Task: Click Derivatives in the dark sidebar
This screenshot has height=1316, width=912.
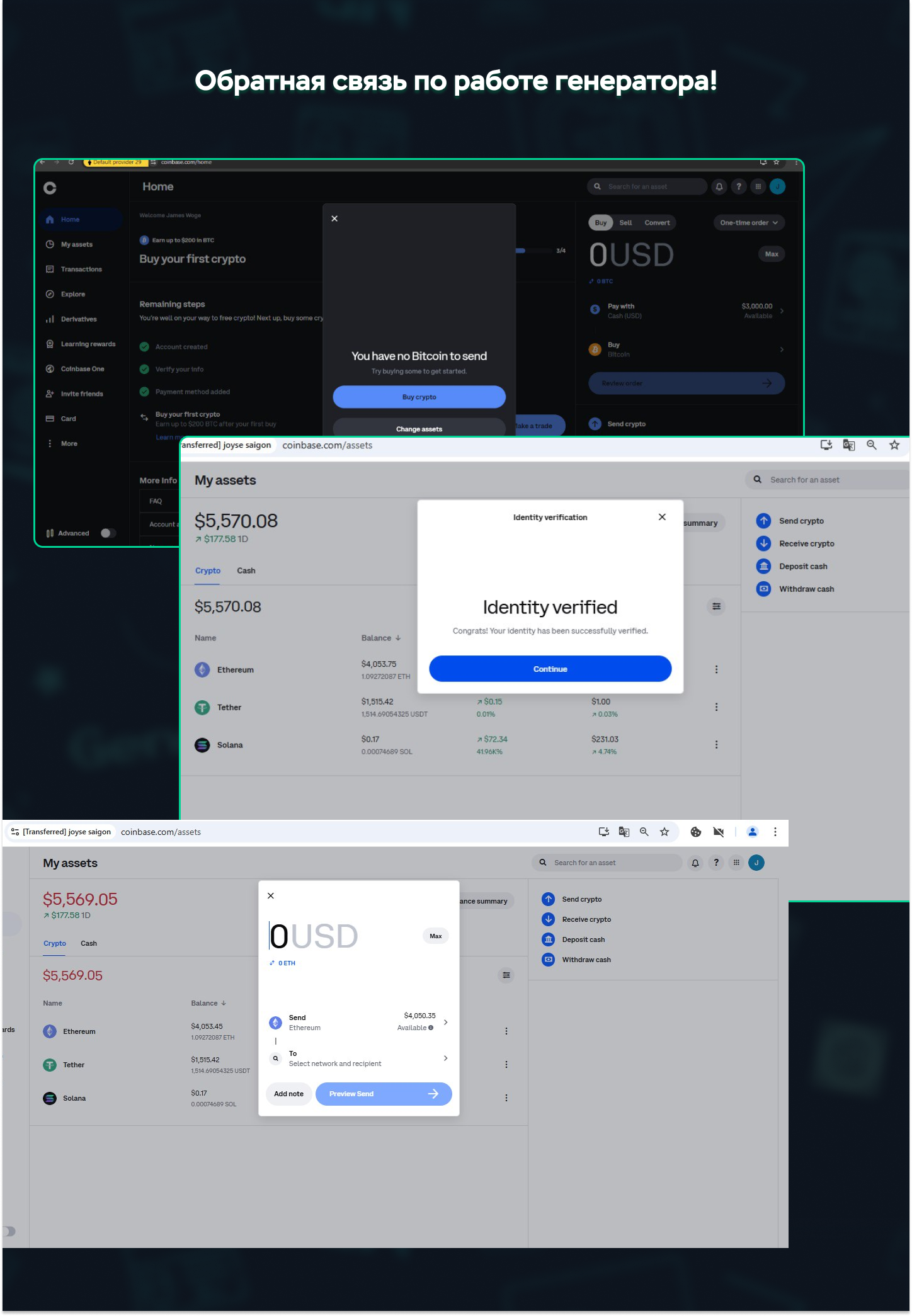Action: [78, 319]
